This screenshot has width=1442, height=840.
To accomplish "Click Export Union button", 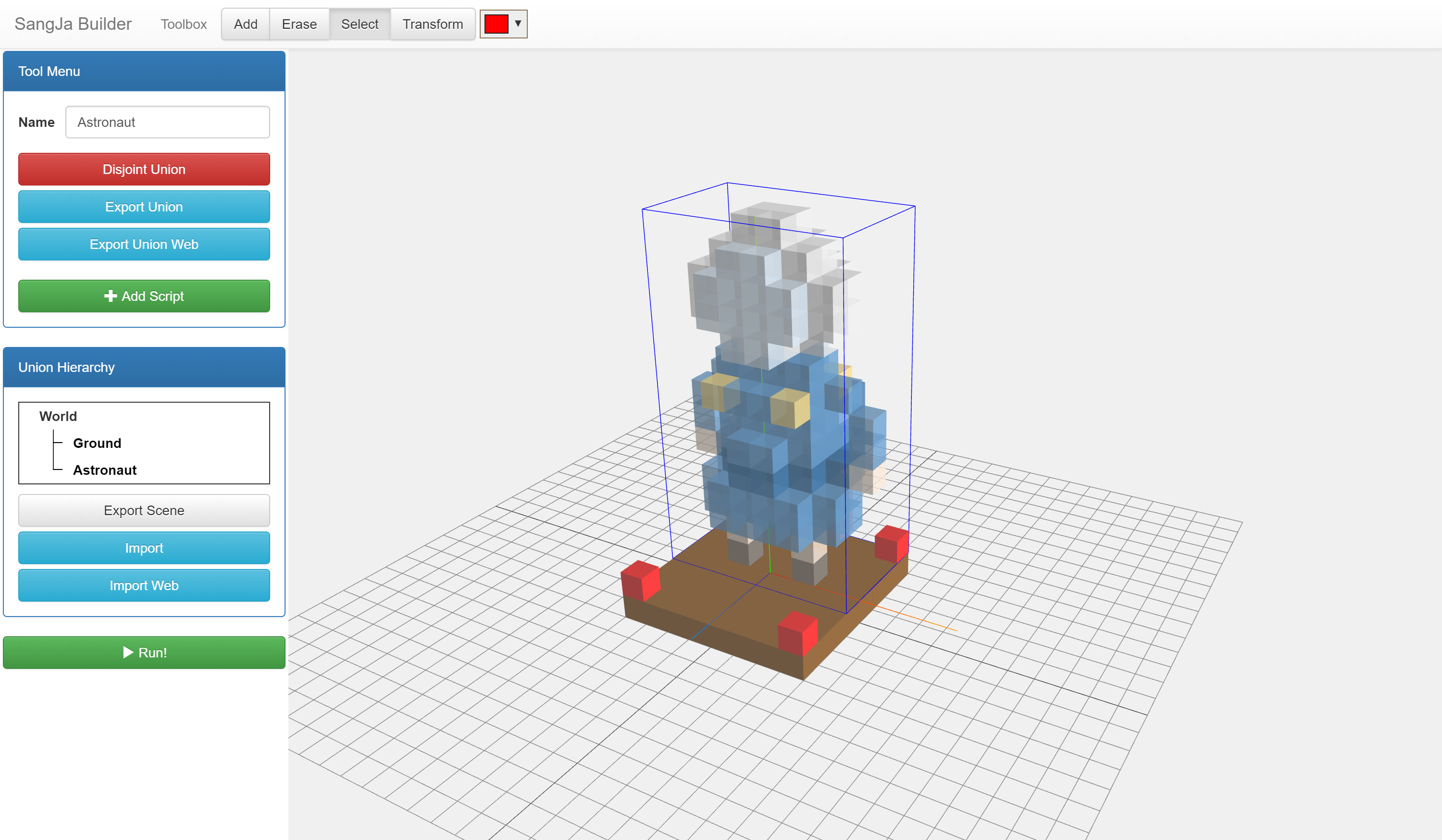I will click(x=144, y=207).
